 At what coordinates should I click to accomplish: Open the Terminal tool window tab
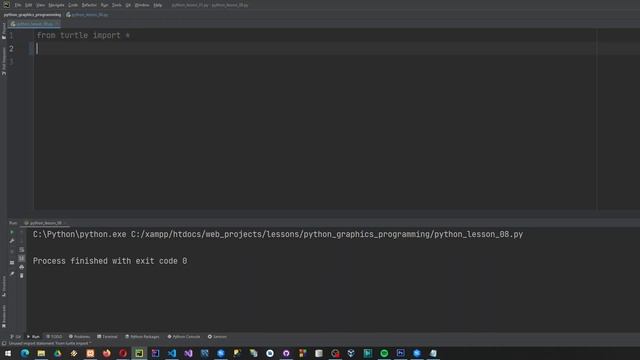(107, 337)
